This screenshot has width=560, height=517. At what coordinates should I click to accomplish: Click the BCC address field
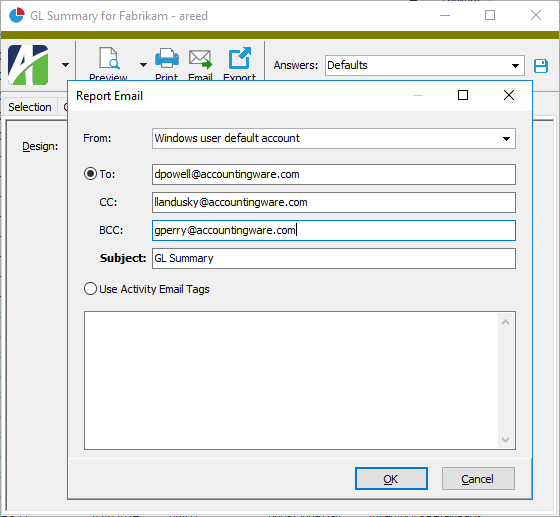click(x=334, y=230)
